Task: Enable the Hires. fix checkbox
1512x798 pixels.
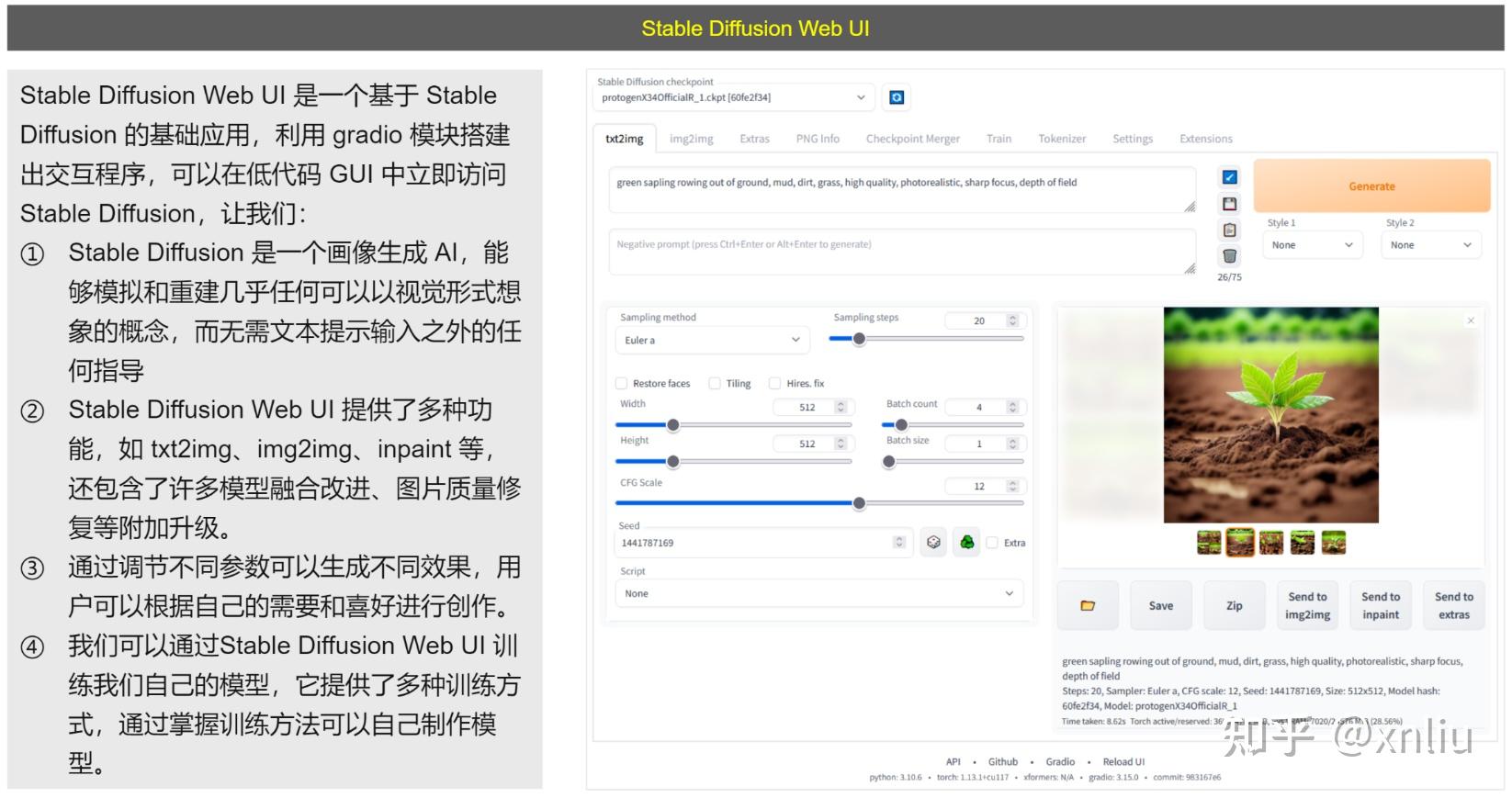Action: (x=774, y=384)
